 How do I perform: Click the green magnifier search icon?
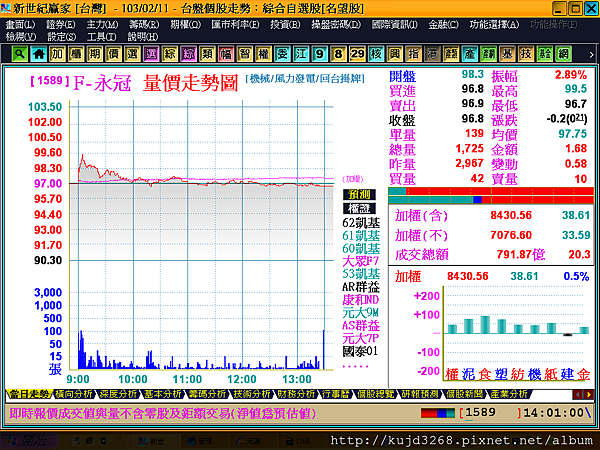pyautogui.click(x=19, y=54)
